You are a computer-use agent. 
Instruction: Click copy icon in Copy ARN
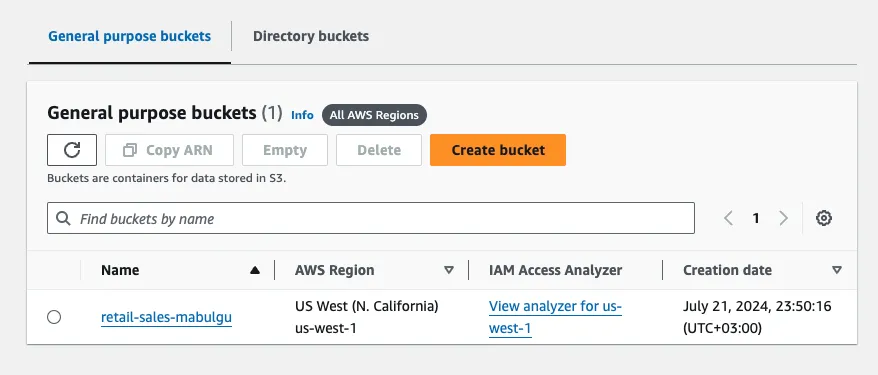coord(130,150)
